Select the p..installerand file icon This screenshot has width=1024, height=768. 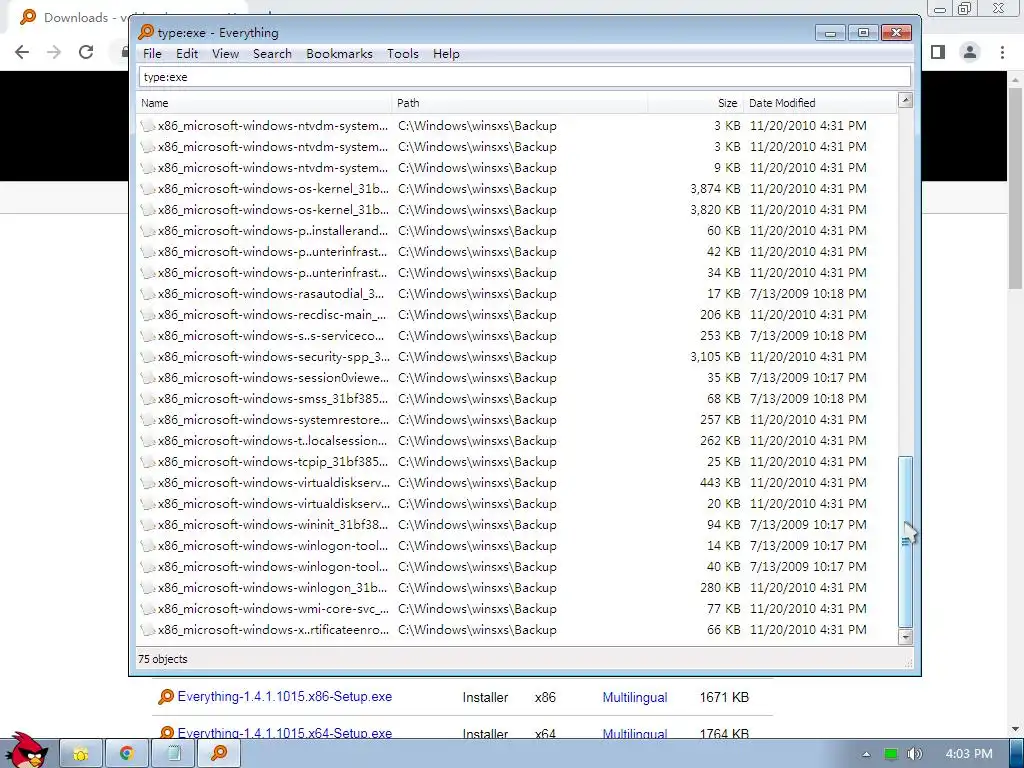pyautogui.click(x=148, y=231)
